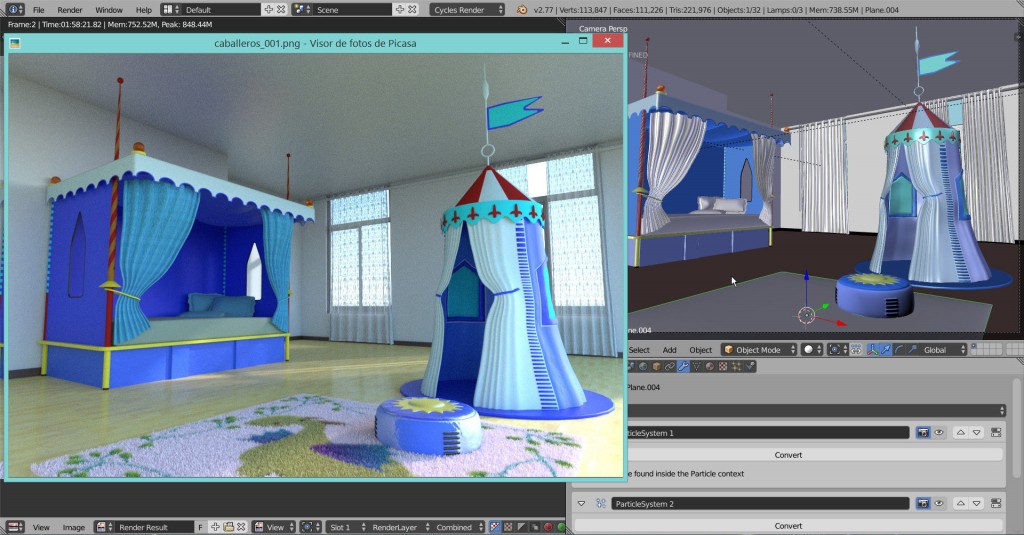The image size is (1024, 535).
Task: Toggle ParticleSystem 1 viewport eye visibility
Action: 939,432
